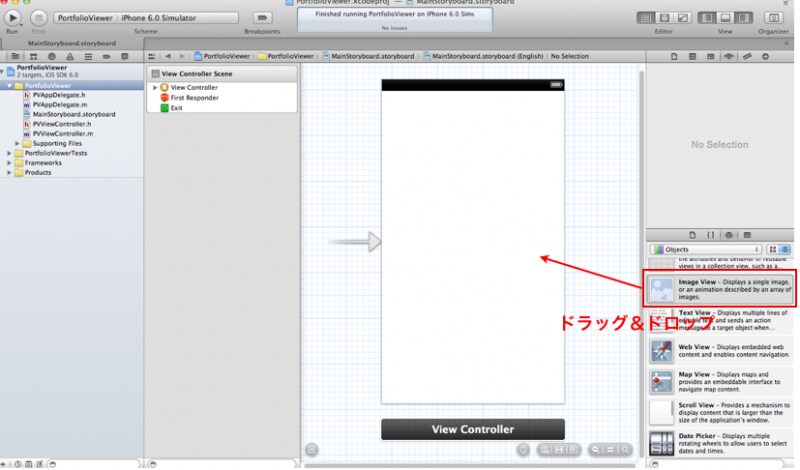Switch object library to icon view
Image resolution: width=800 pixels, height=470 pixels.
pyautogui.click(x=773, y=250)
